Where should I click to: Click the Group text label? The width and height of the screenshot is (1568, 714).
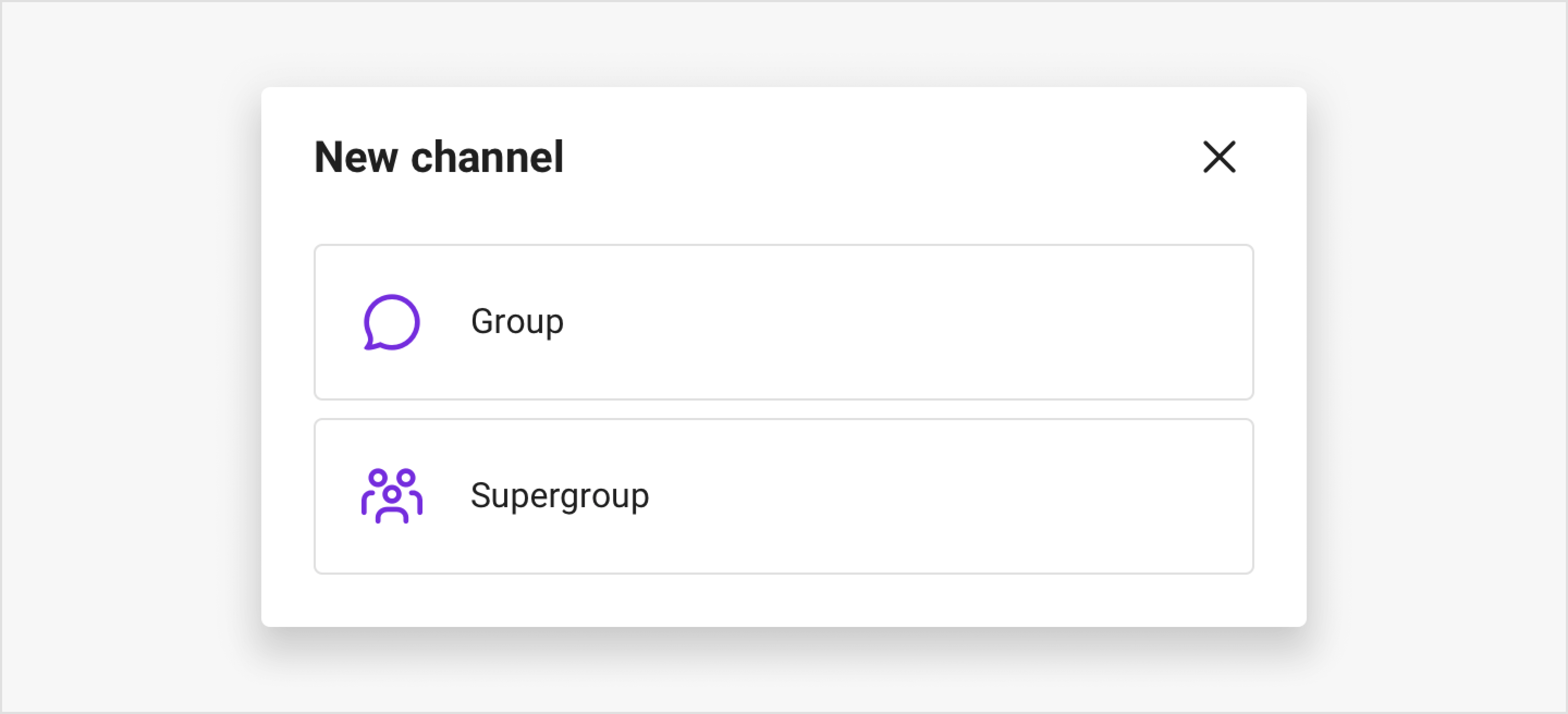[516, 322]
